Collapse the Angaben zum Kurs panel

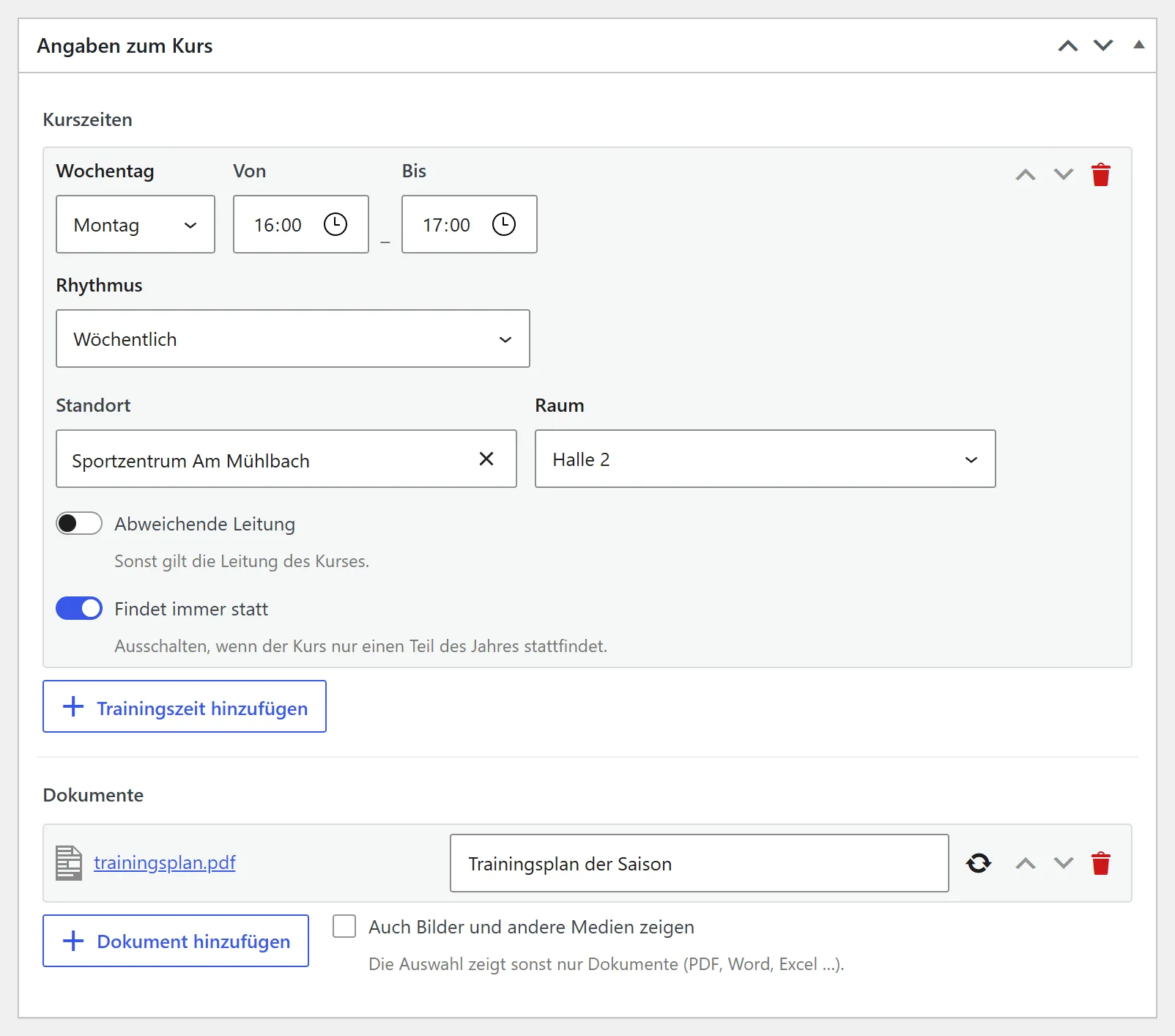point(1139,45)
